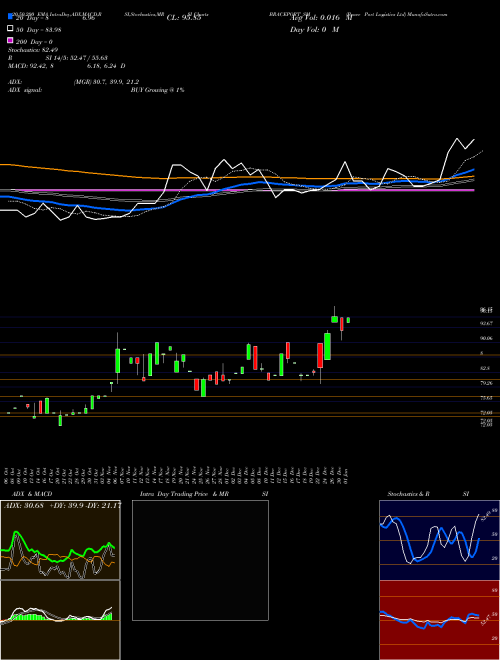Image resolution: width=500 pixels, height=660 pixels.
Task: Select the '50 Day = 83.98' legend text
Action: pos(39,29)
